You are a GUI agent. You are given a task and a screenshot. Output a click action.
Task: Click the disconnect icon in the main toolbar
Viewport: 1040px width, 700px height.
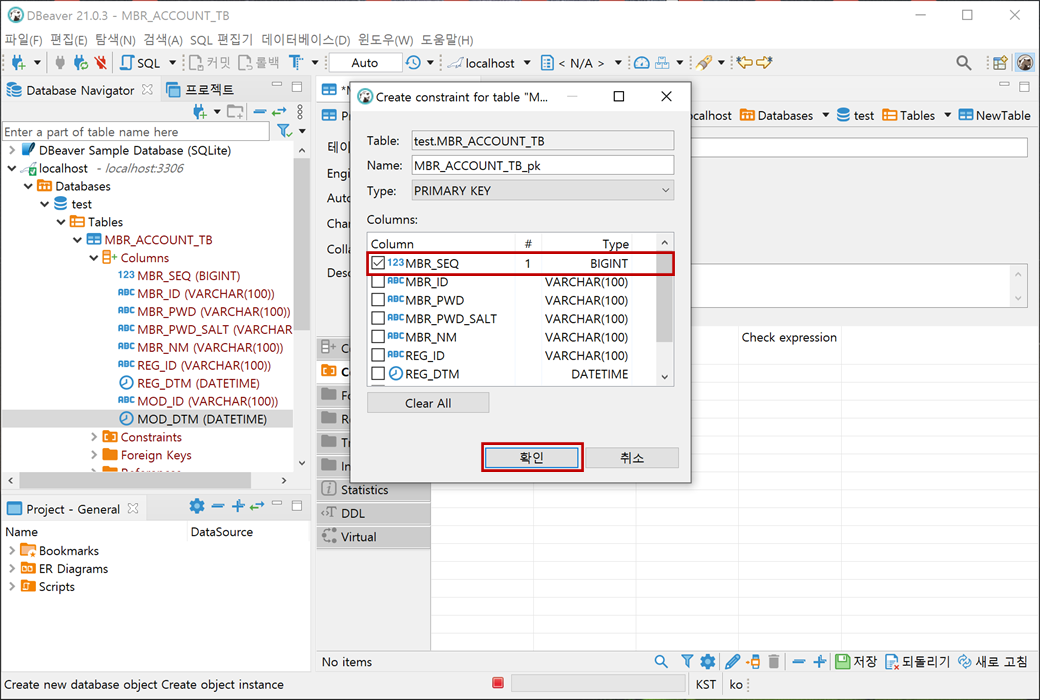pyautogui.click(x=101, y=62)
